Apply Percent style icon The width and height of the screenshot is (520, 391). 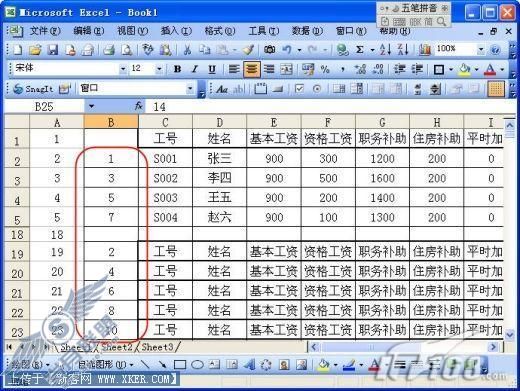(325, 69)
